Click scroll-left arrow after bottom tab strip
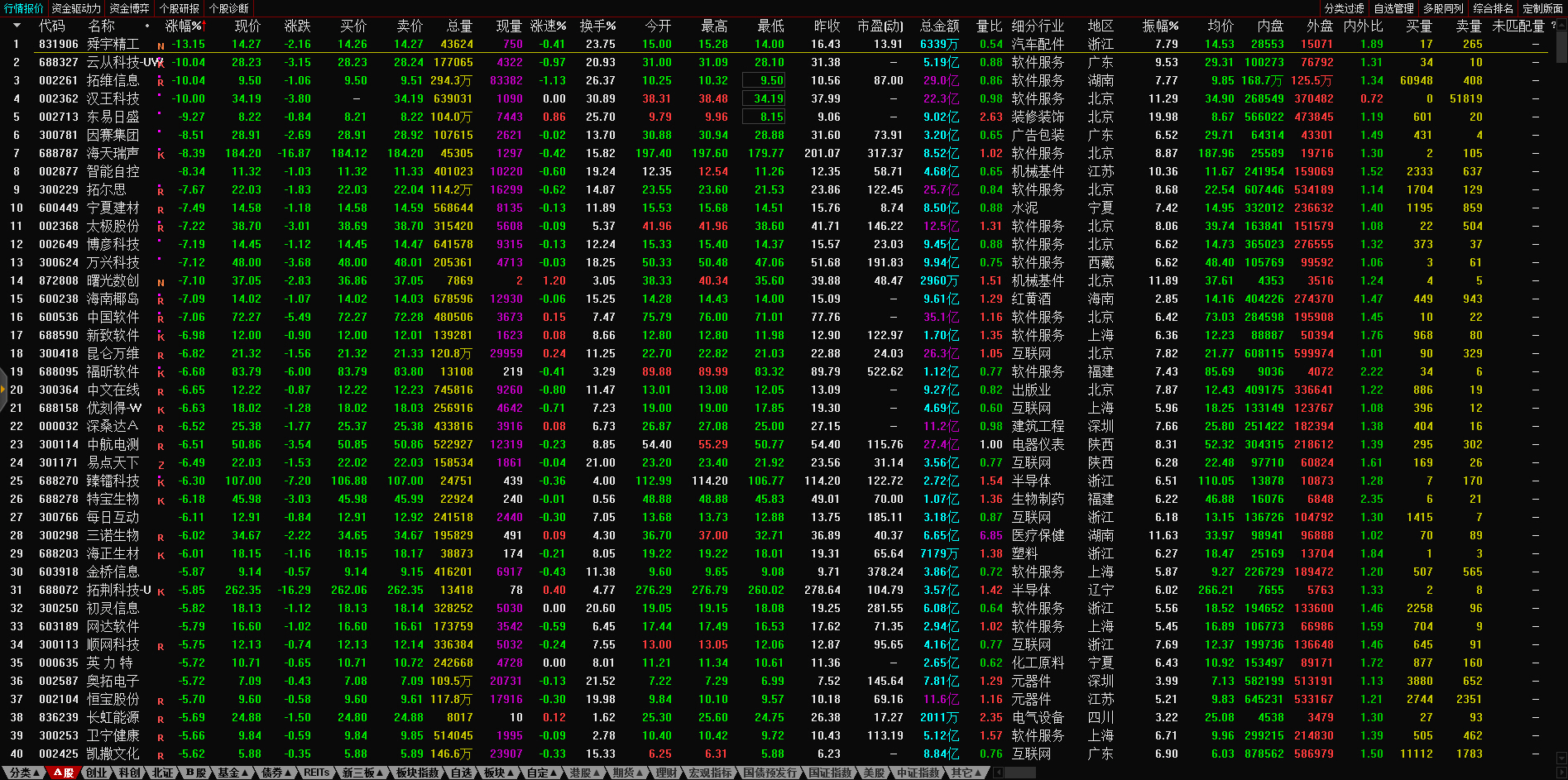The image size is (1568, 780). pyautogui.click(x=998, y=773)
